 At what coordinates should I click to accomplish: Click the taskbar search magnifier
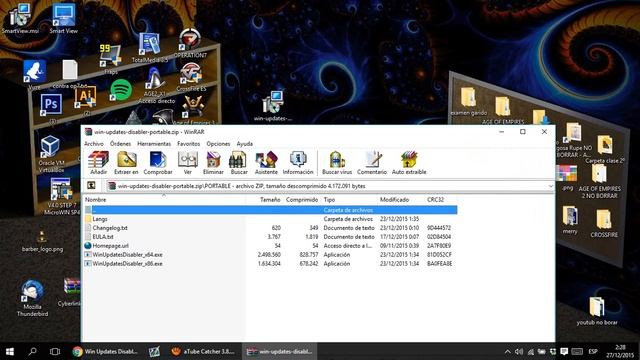click(32, 351)
